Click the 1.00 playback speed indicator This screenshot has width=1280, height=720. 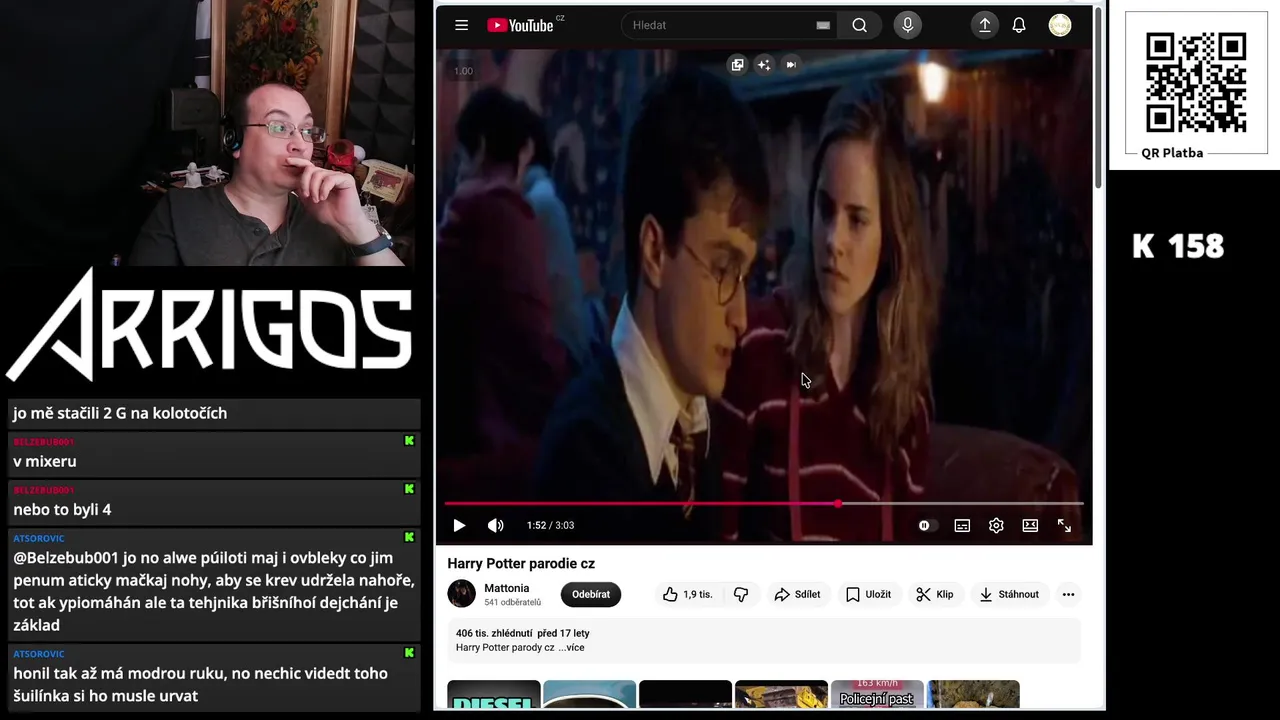point(463,71)
